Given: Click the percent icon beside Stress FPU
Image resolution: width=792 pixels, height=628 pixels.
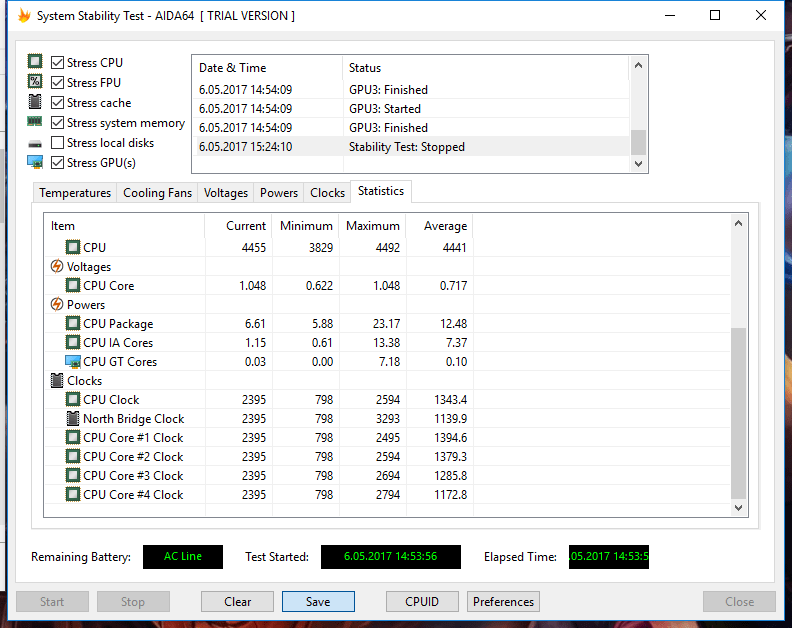Looking at the screenshot, I should pyautogui.click(x=35, y=81).
